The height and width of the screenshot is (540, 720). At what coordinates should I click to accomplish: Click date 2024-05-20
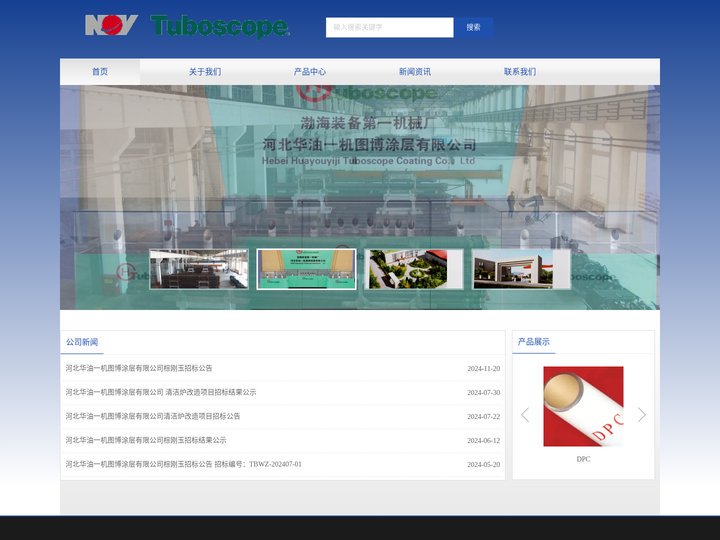[x=484, y=465]
